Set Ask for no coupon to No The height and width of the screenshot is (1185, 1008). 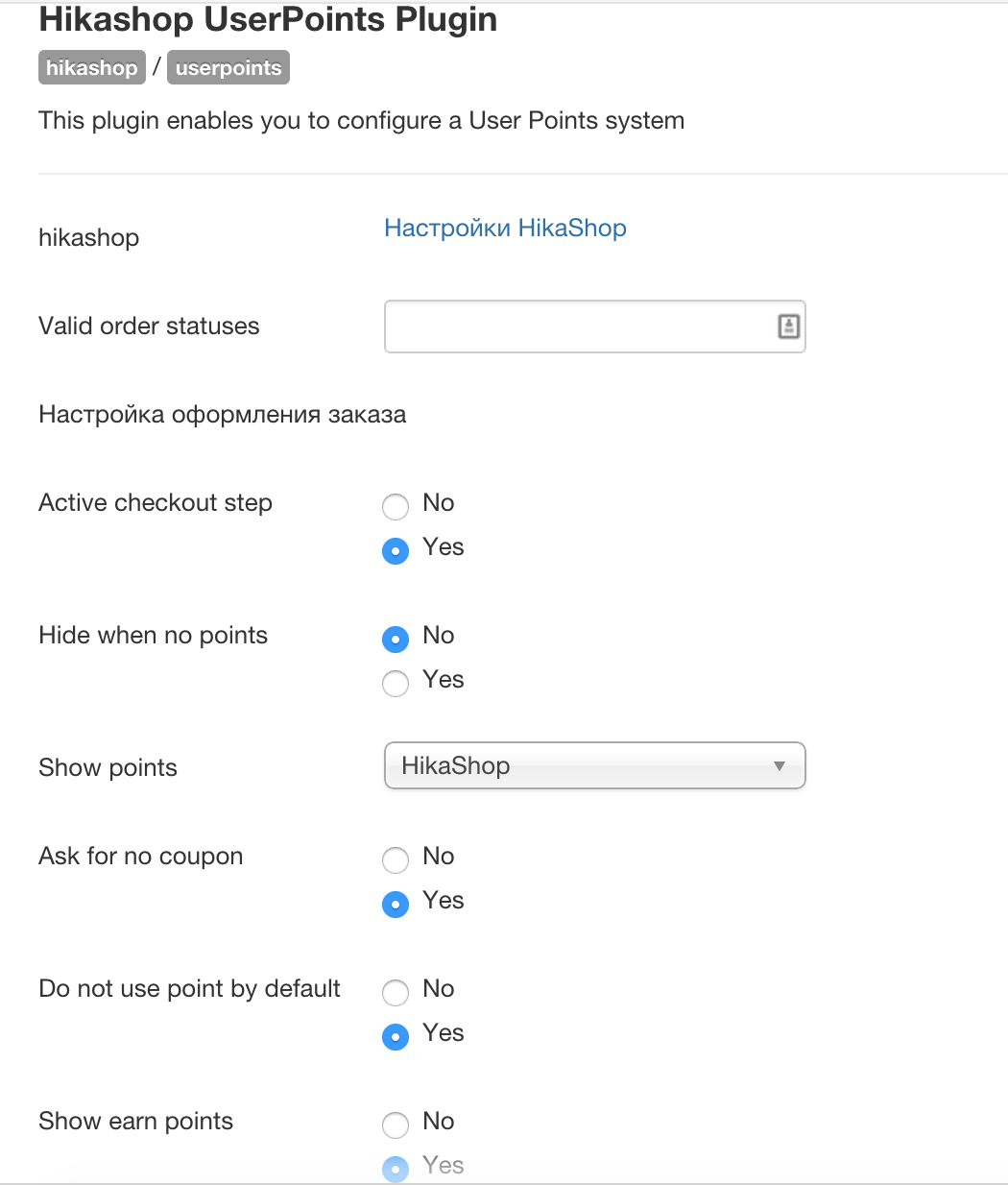396,859
